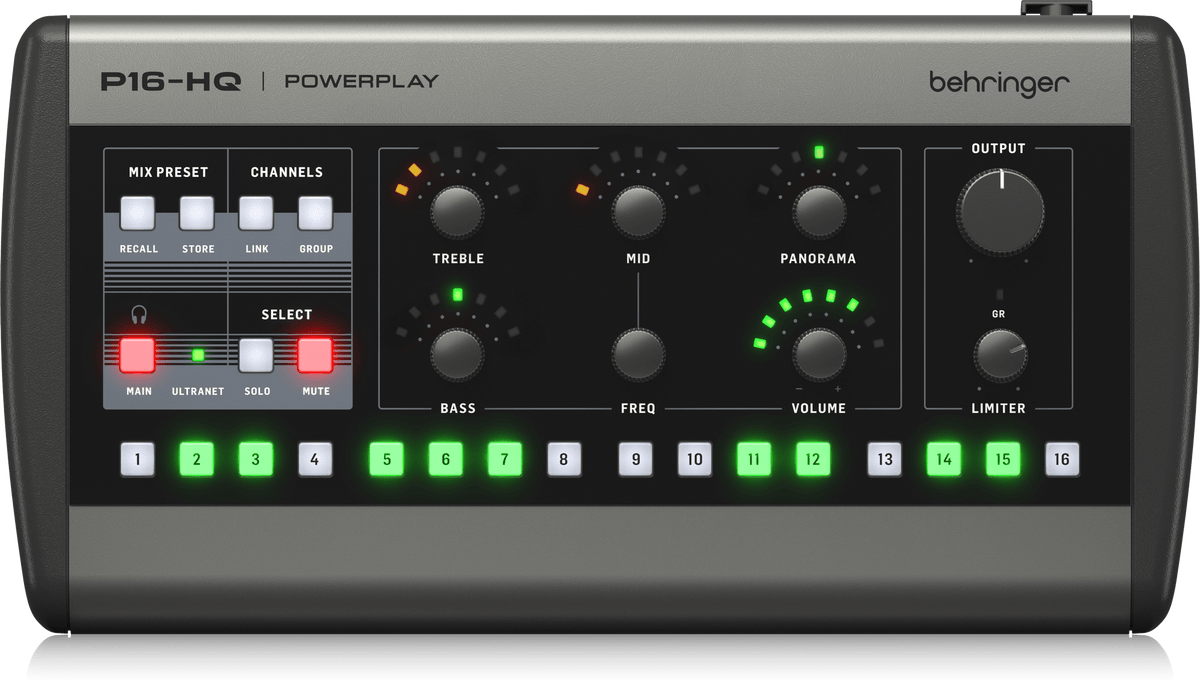This screenshot has width=1200, height=682.
Task: Click the BASS knob
Action: click(x=457, y=354)
